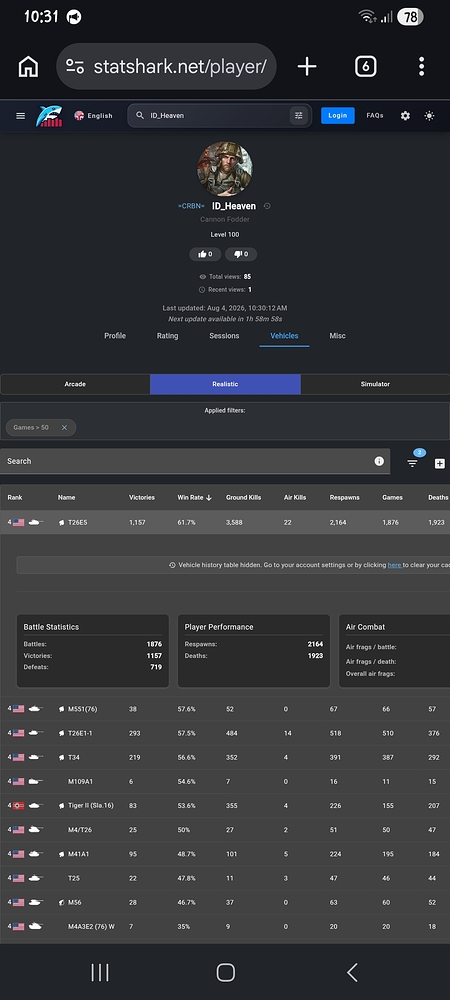Click the table filter icon with badge
The image size is (450, 1000).
point(413,462)
